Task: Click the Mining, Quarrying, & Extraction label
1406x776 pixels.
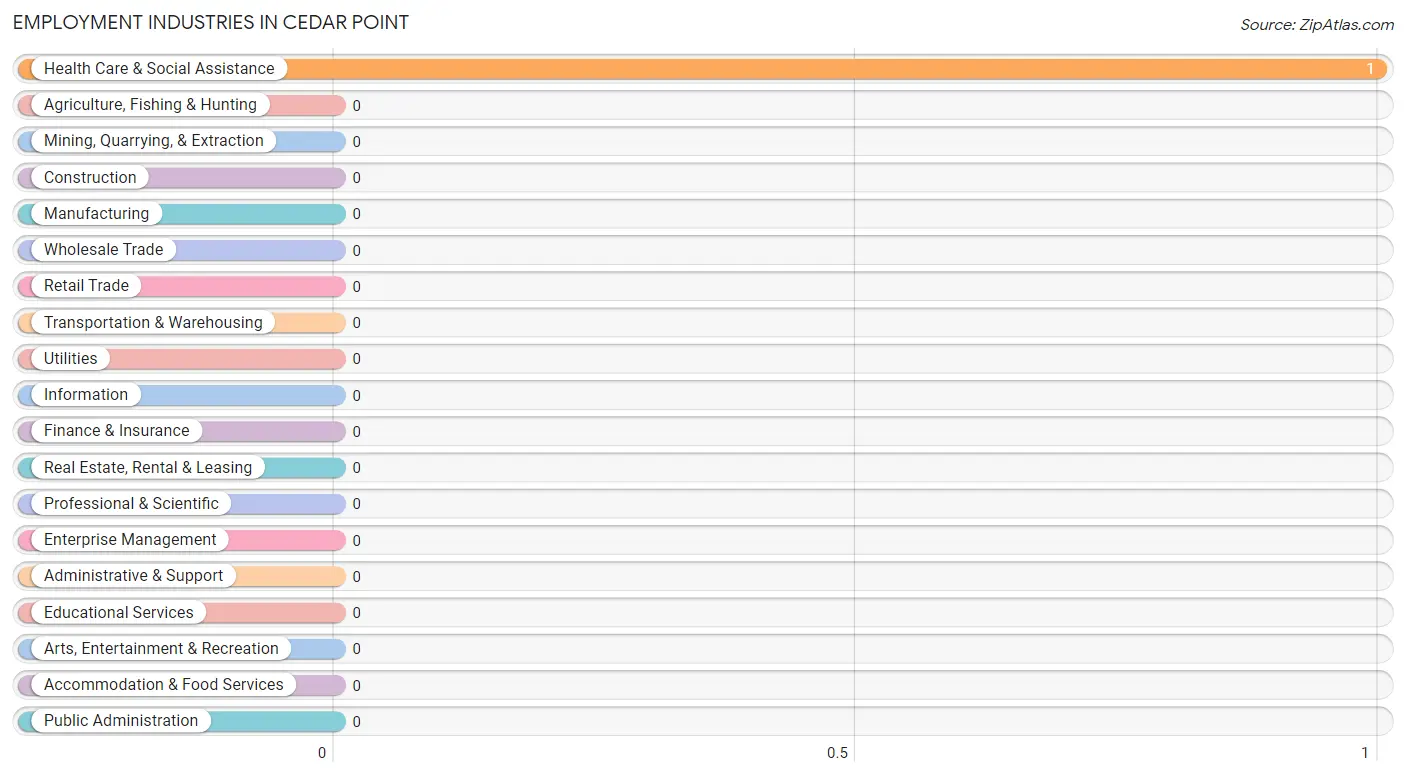Action: tap(154, 141)
